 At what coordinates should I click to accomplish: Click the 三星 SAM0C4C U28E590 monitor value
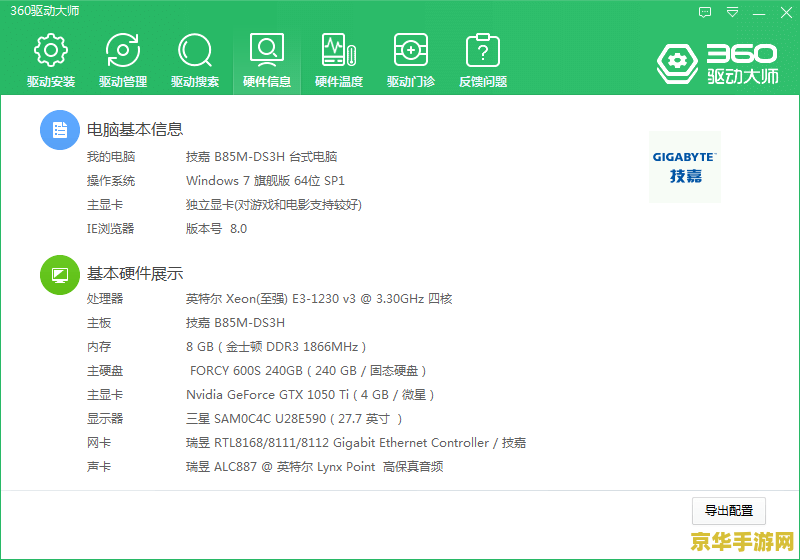[294, 419]
